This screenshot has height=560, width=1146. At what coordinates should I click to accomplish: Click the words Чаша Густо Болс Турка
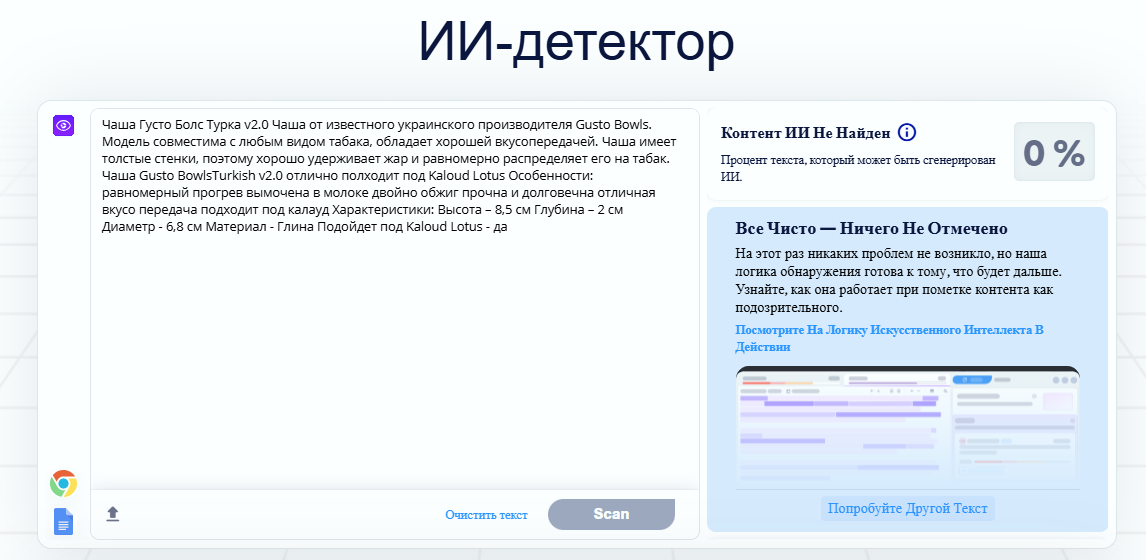click(172, 123)
